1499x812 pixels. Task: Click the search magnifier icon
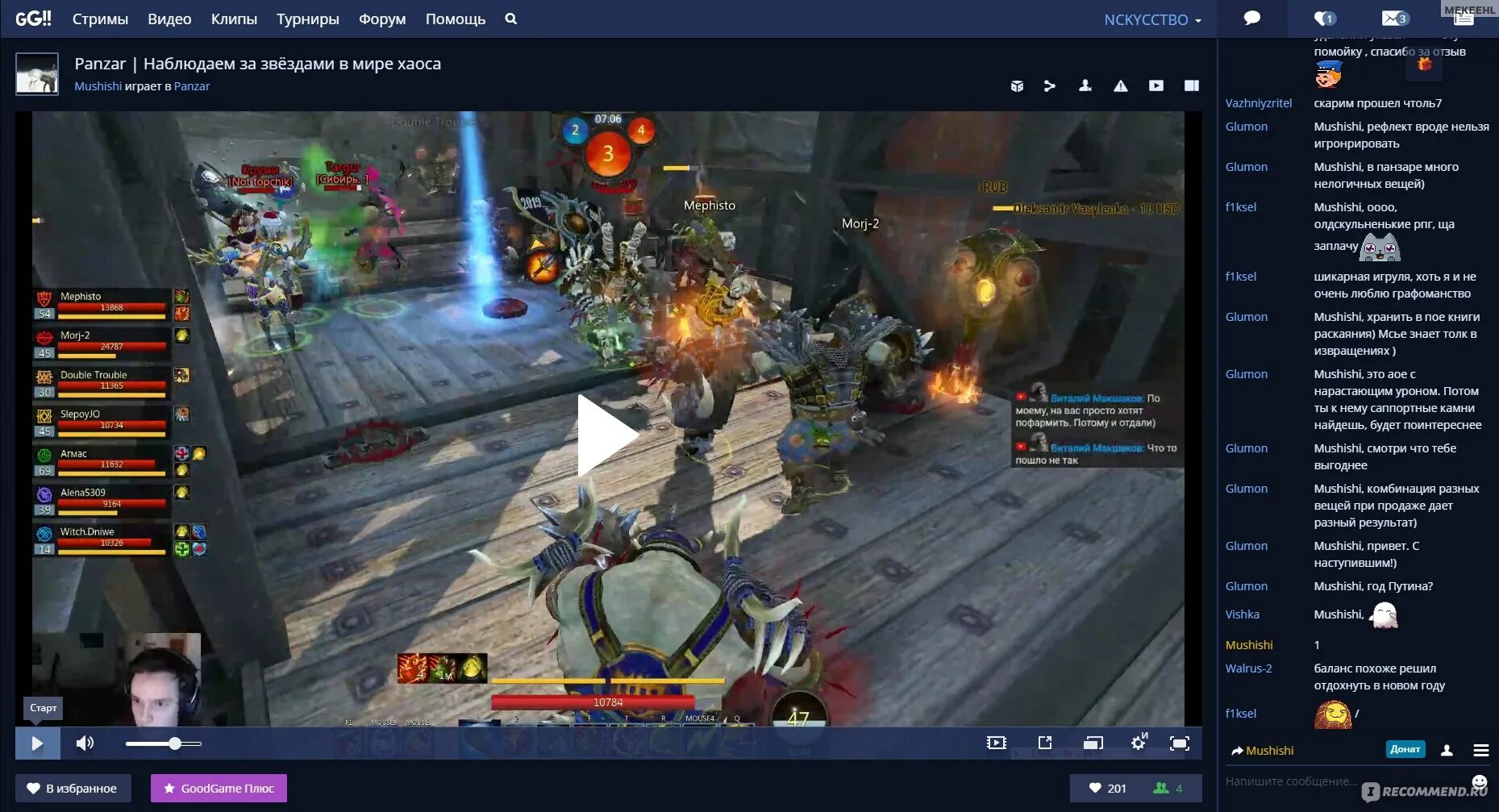510,19
